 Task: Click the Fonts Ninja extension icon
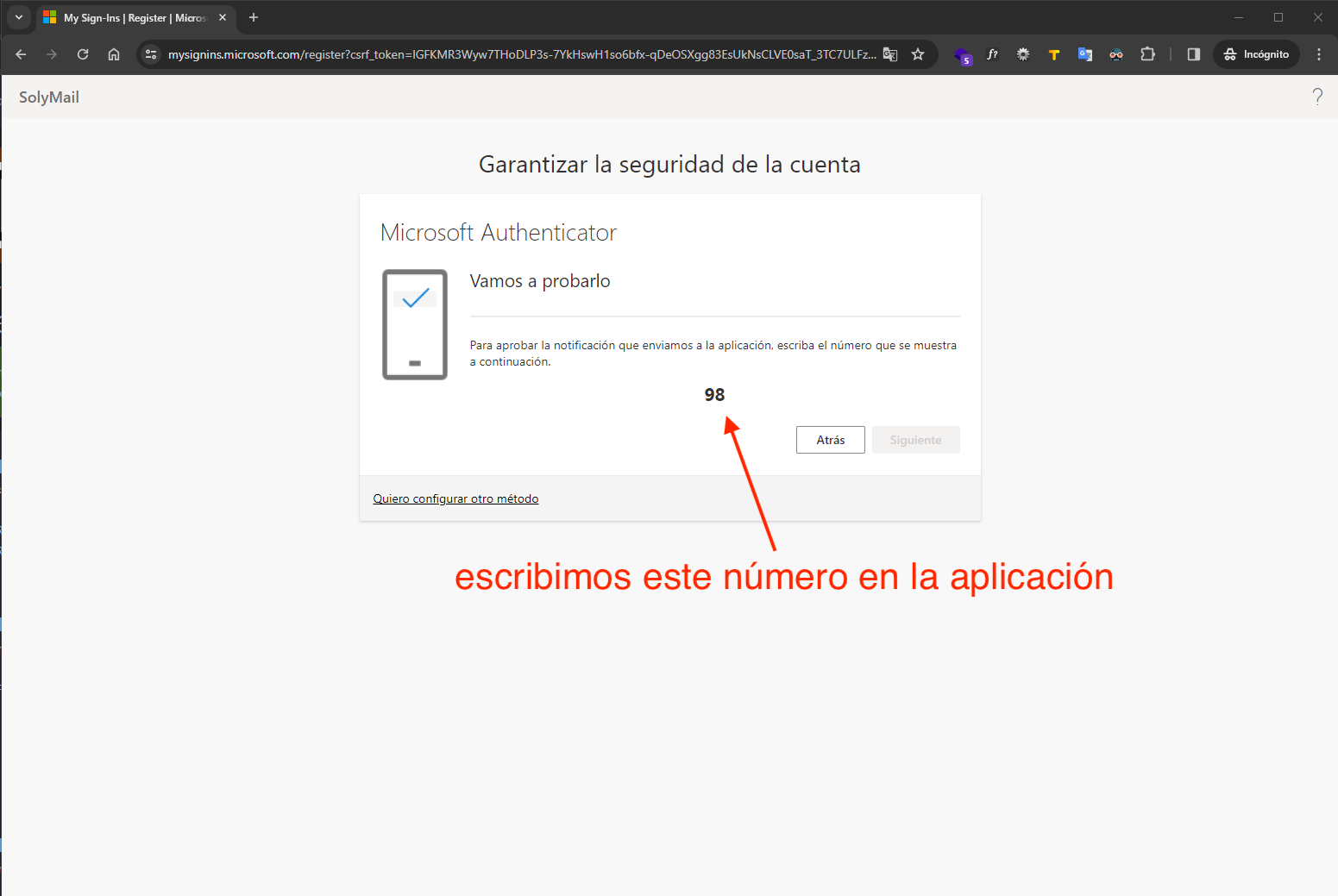click(x=993, y=54)
